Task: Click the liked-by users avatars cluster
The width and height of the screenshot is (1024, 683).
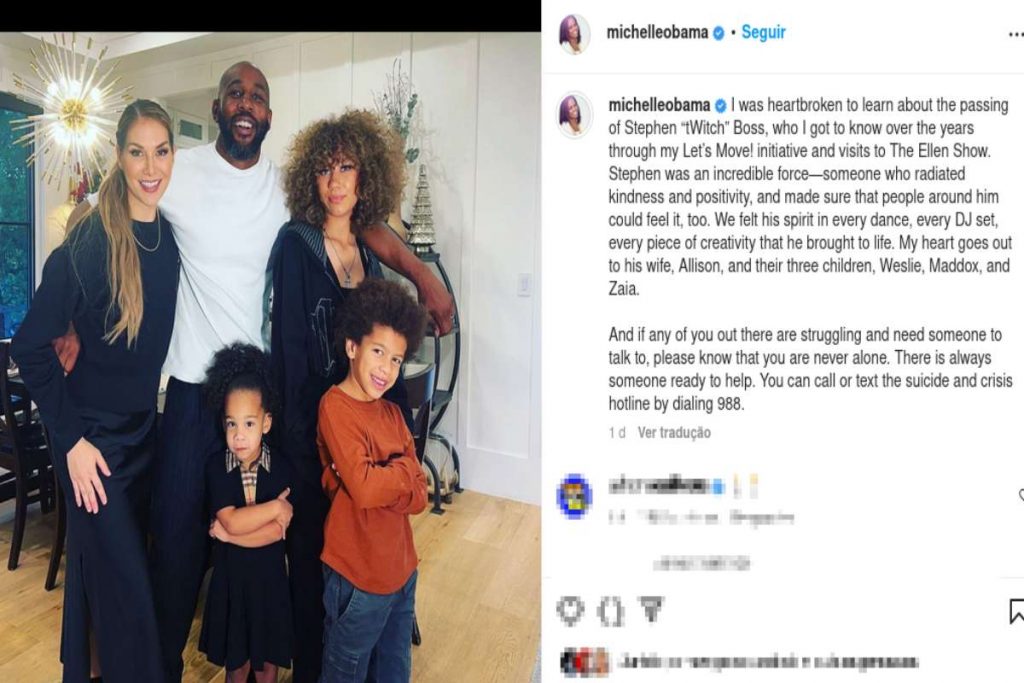Action: [584, 662]
